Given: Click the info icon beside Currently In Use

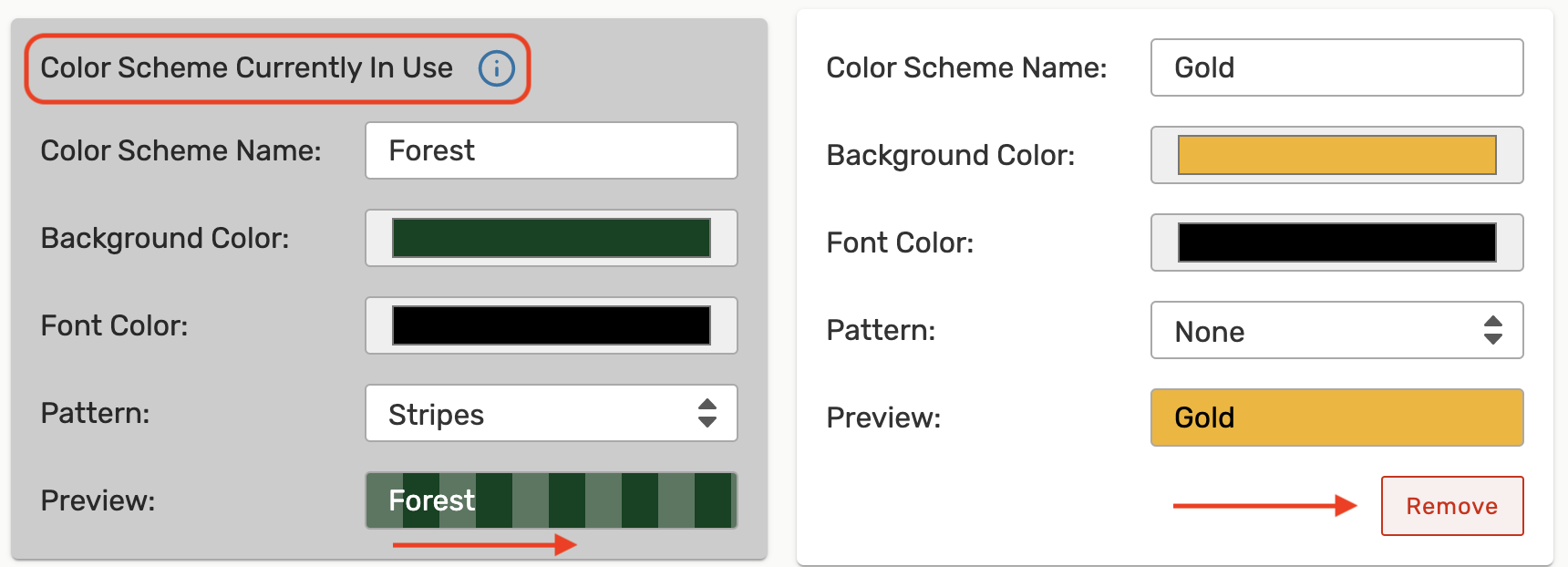Looking at the screenshot, I should [x=497, y=68].
